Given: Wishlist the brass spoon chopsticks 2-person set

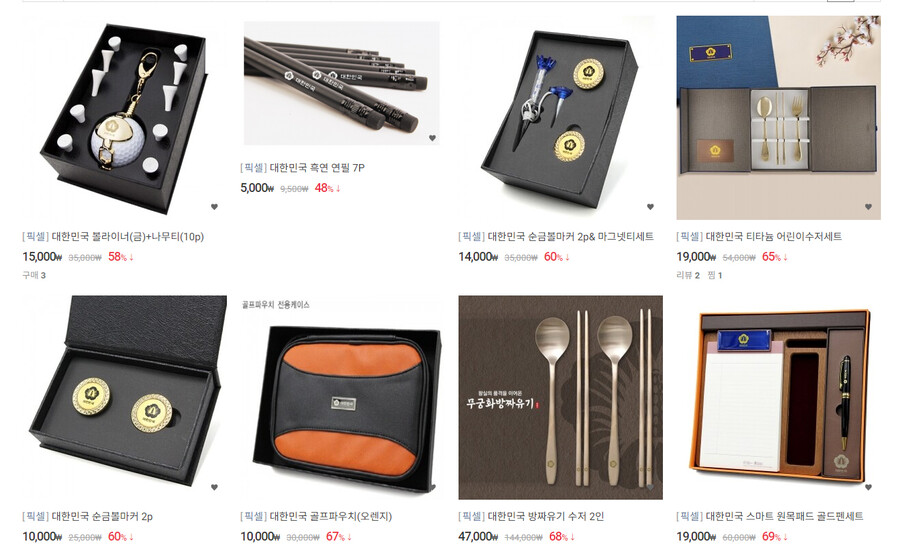Looking at the screenshot, I should 650,487.
